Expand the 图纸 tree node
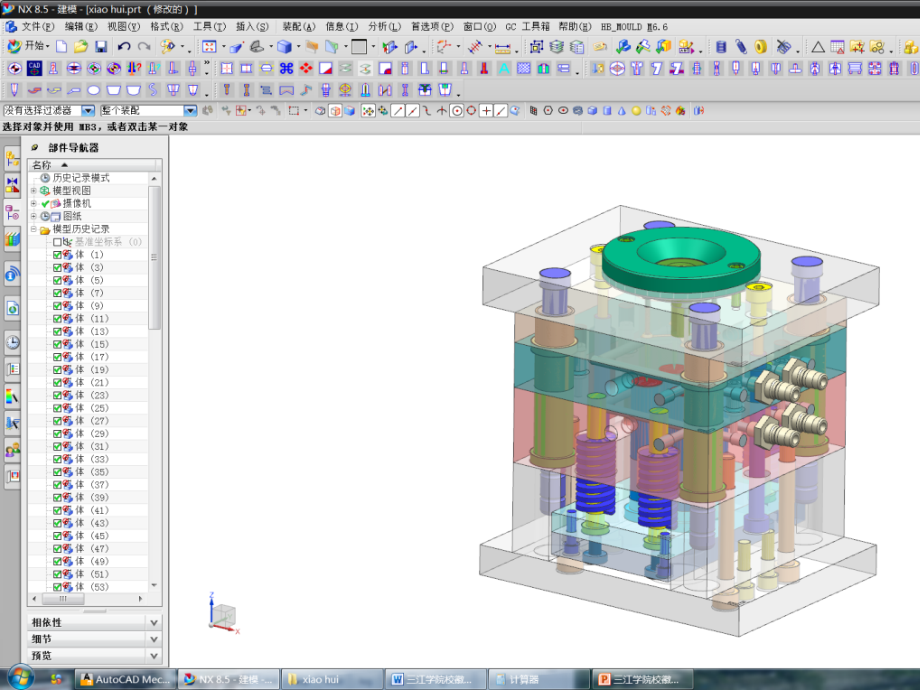Image resolution: width=920 pixels, height=690 pixels. click(33, 217)
